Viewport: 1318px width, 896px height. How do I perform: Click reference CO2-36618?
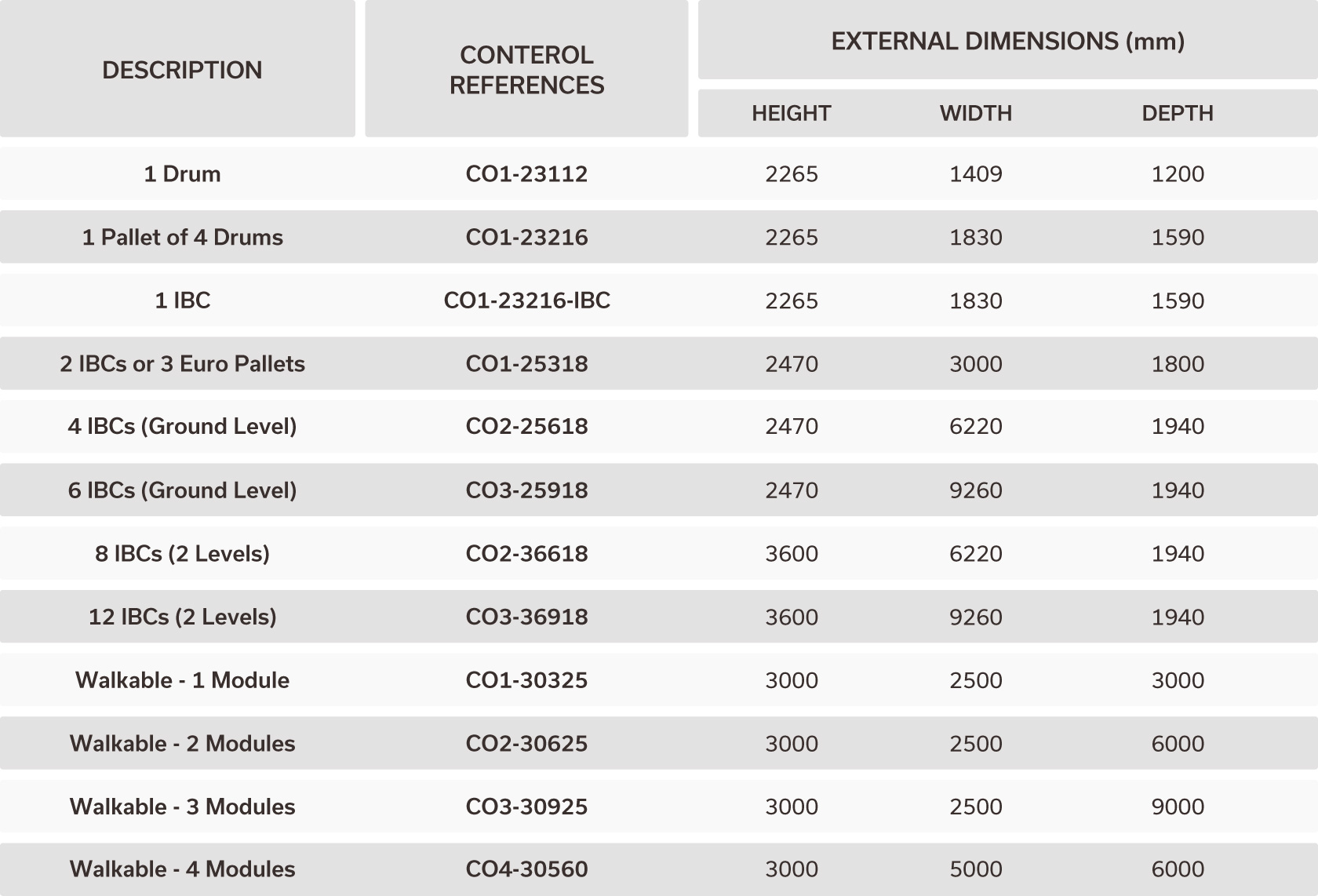pos(526,554)
